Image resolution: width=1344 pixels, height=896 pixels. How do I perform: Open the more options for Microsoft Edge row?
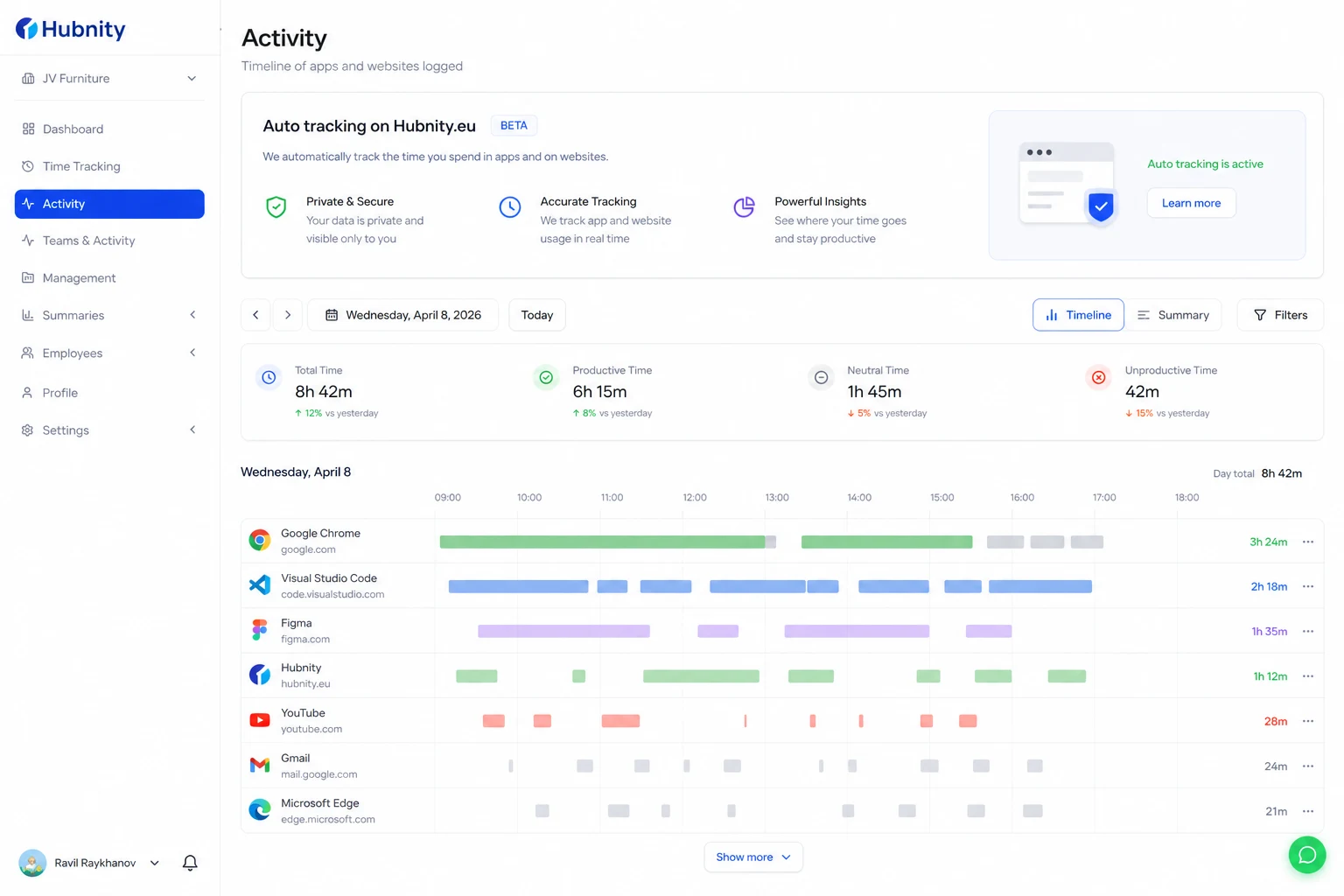(1308, 811)
